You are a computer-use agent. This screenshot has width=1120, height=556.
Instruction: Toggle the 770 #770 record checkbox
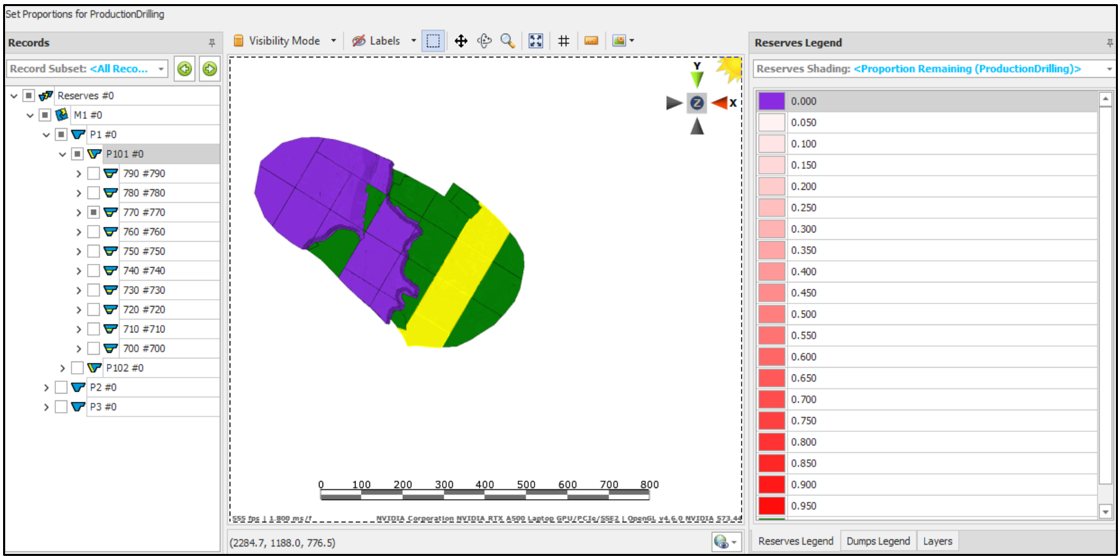[x=94, y=213]
